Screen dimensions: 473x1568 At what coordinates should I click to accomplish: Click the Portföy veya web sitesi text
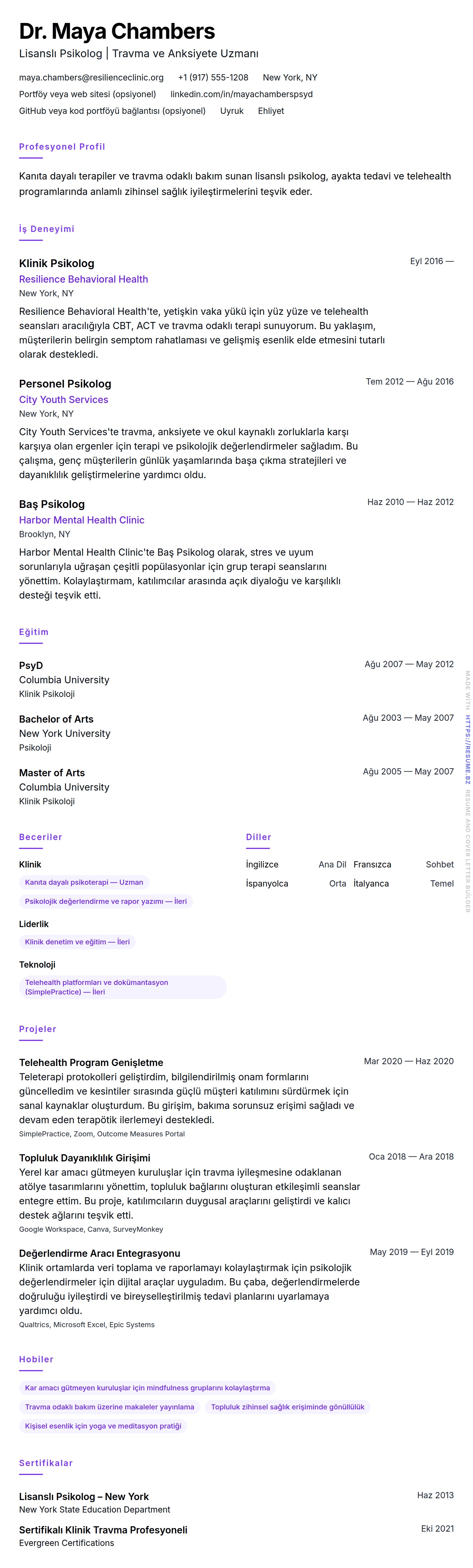click(87, 94)
